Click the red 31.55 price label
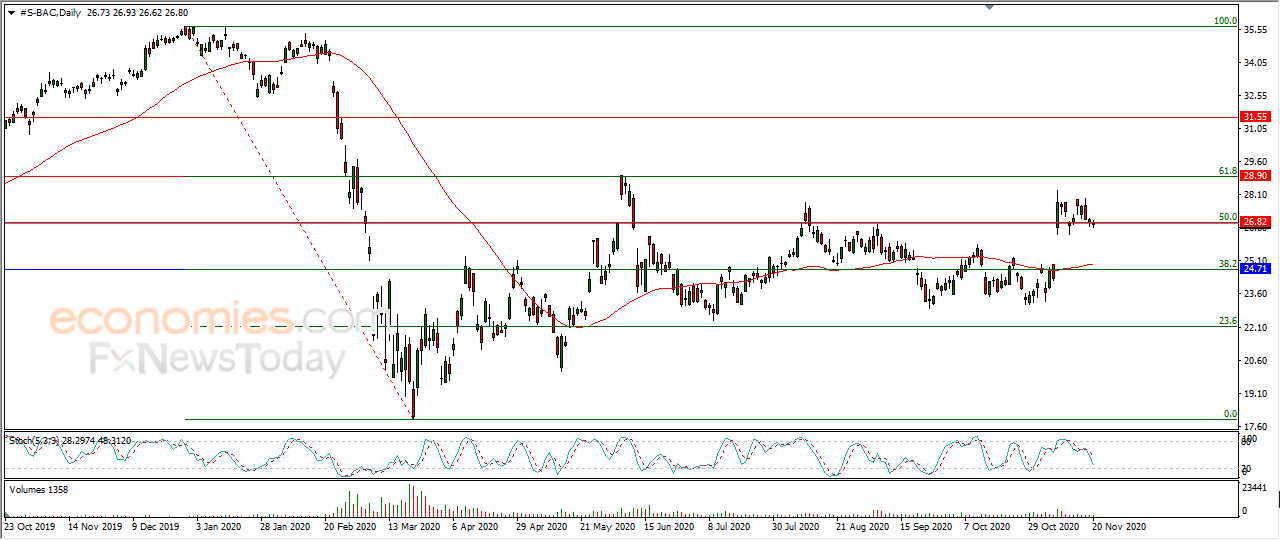1280x540 pixels. pyautogui.click(x=1255, y=117)
